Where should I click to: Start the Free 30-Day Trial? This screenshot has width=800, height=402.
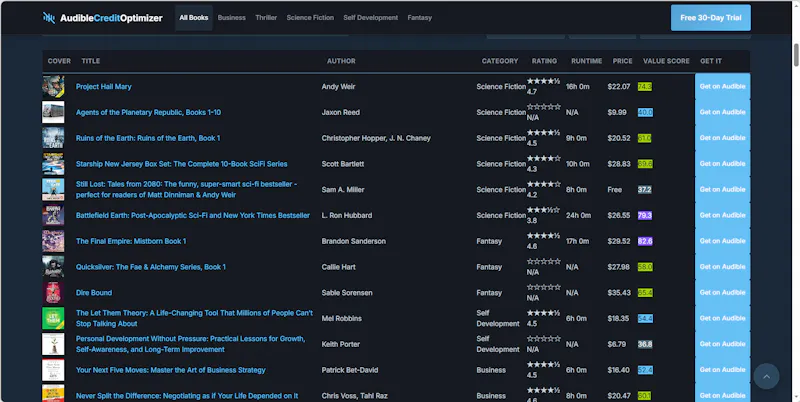point(711,18)
